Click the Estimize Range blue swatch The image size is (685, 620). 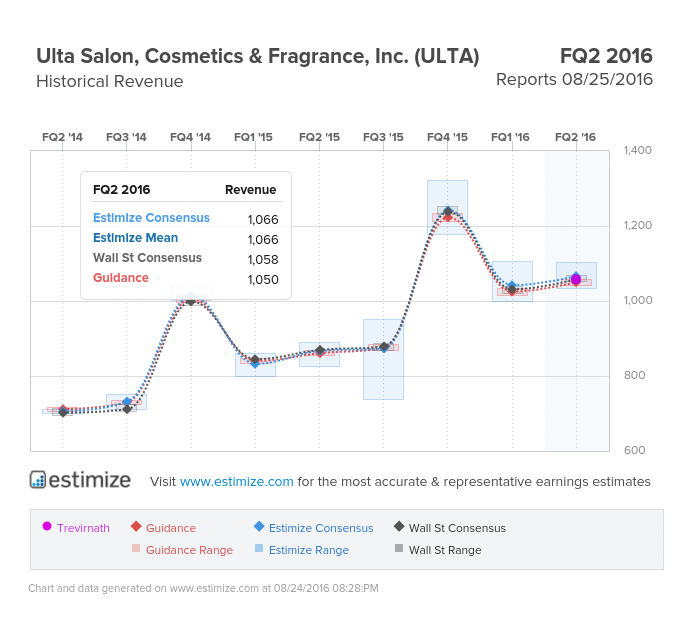(x=259, y=548)
